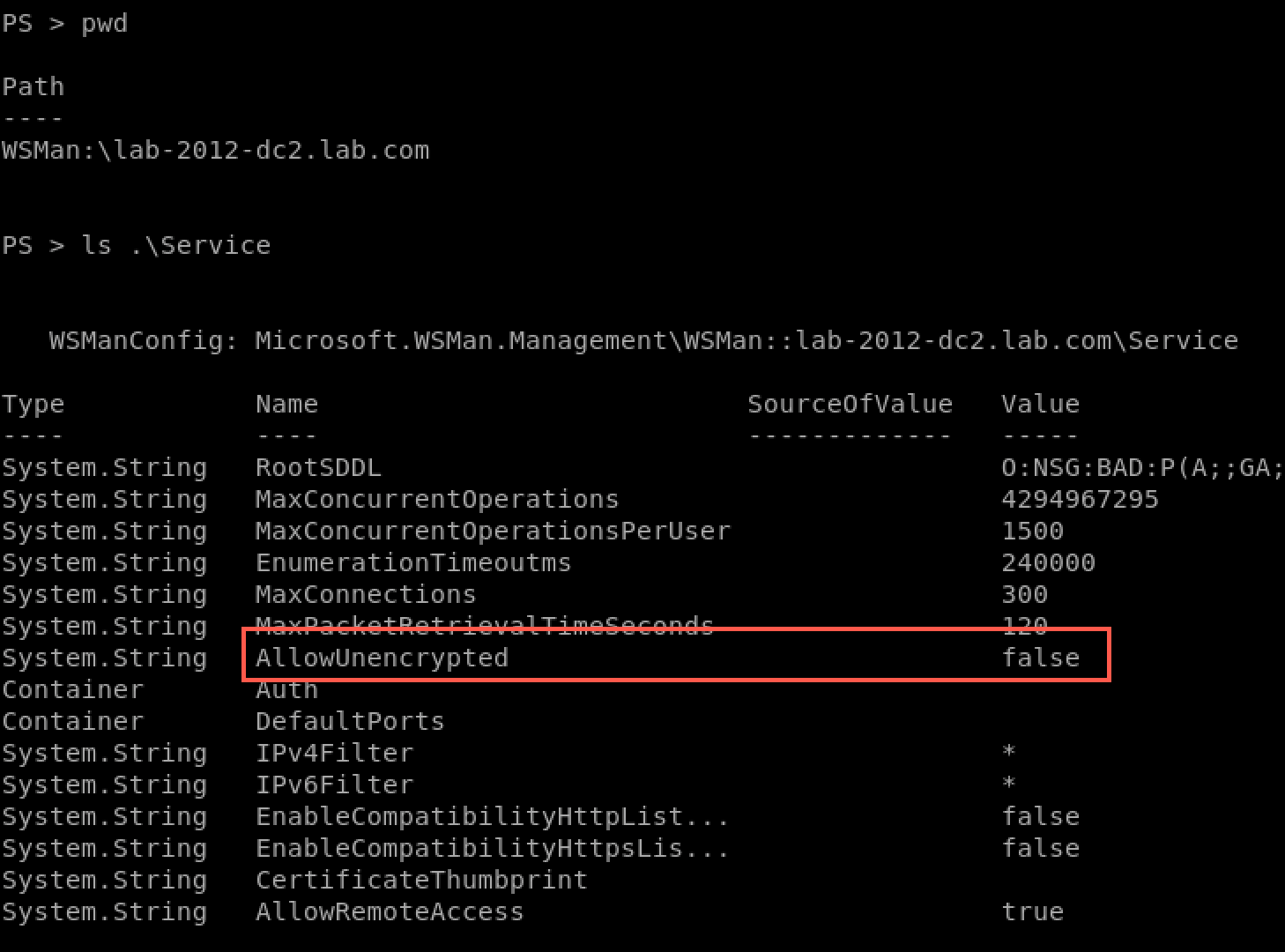Click the highlighted AllowUnencrypted setting name
Viewport: 1285px width, 952px height.
(382, 658)
